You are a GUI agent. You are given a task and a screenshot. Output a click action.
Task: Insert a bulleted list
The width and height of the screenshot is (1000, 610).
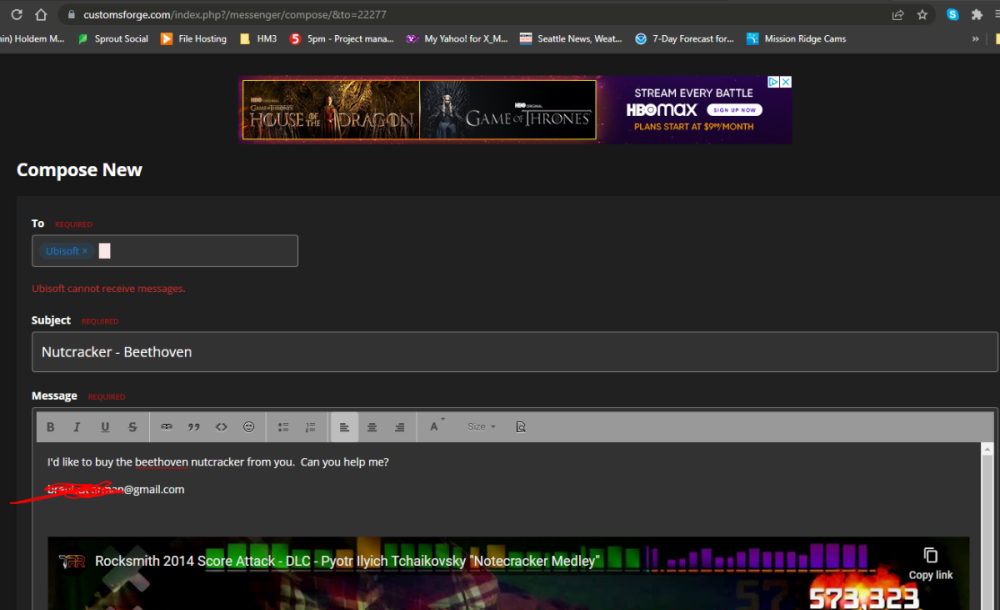tap(283, 427)
